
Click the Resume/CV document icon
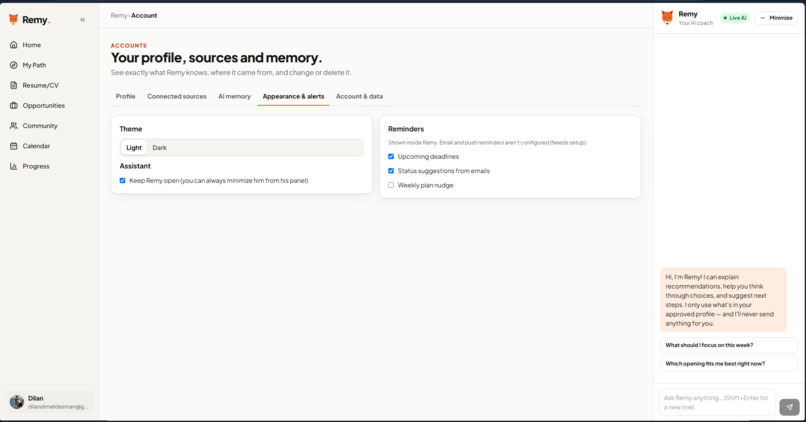pos(14,85)
